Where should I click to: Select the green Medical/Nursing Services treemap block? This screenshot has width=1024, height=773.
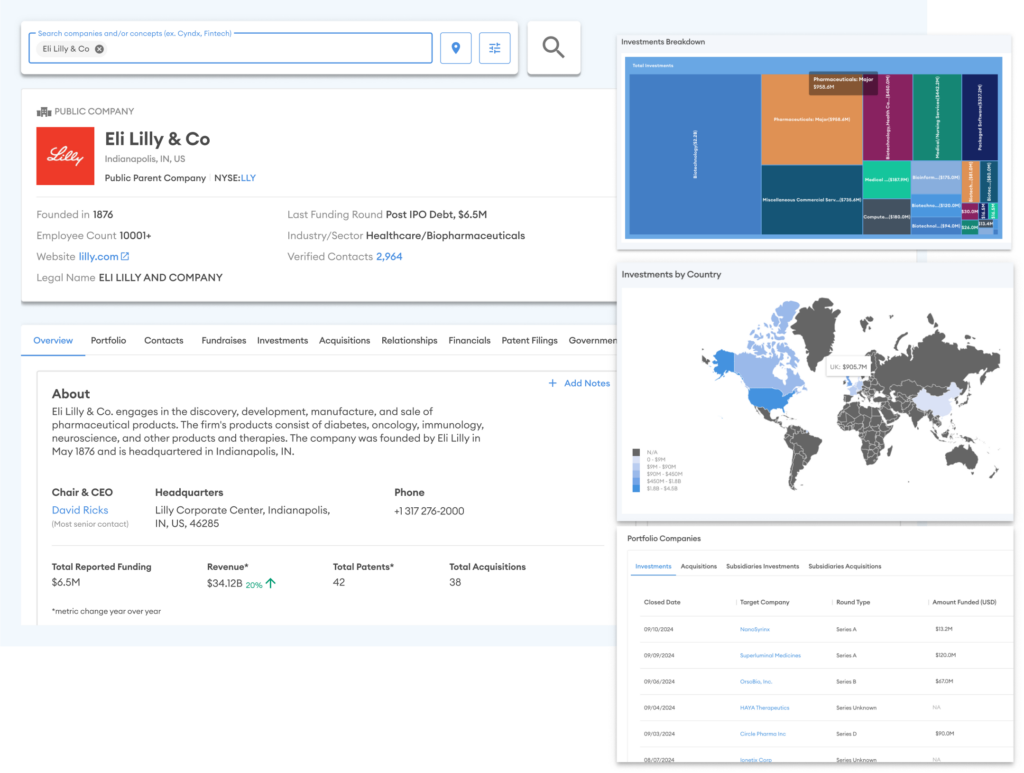pyautogui.click(x=937, y=118)
